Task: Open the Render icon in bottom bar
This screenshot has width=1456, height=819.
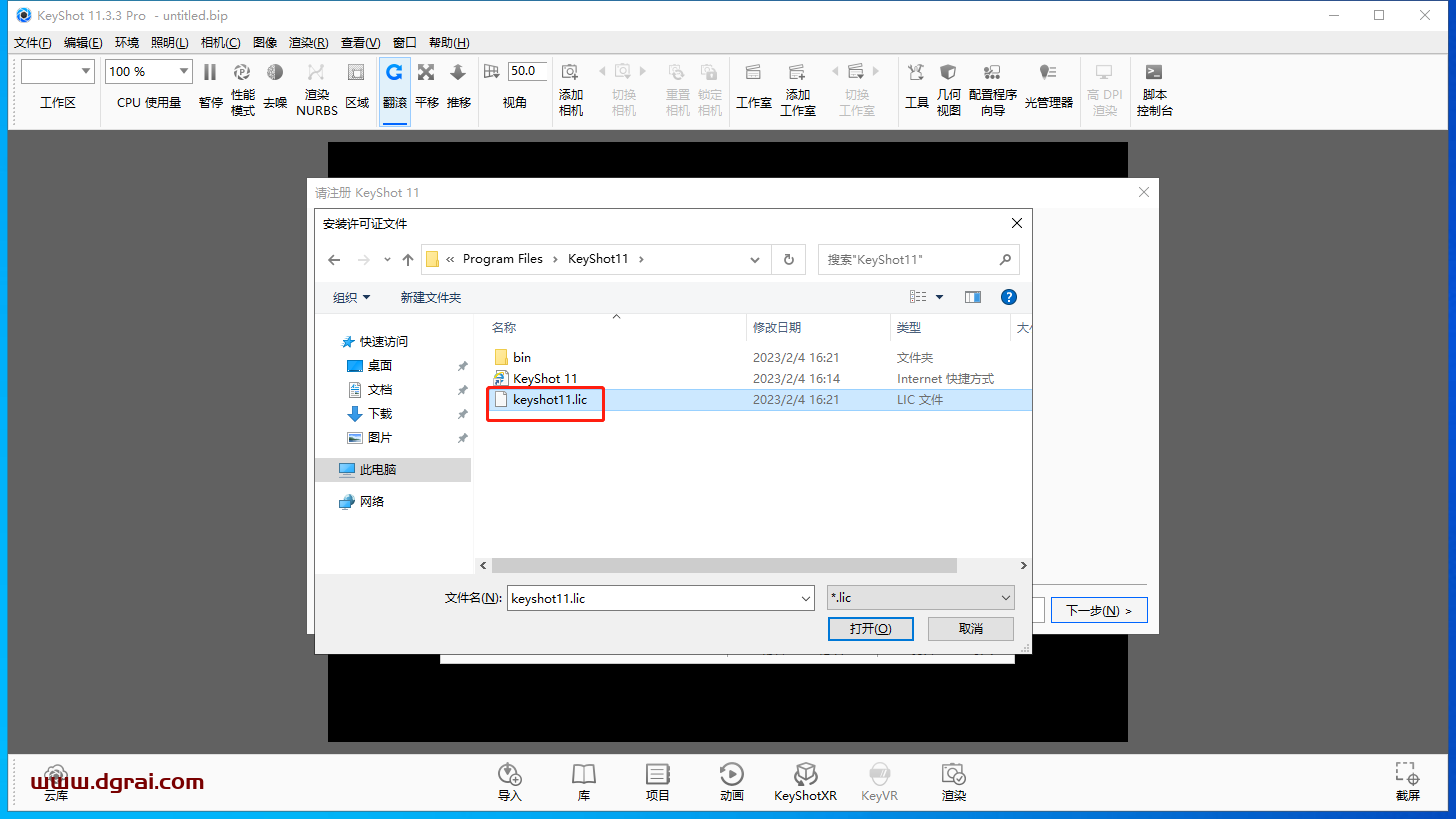Action: [x=953, y=775]
